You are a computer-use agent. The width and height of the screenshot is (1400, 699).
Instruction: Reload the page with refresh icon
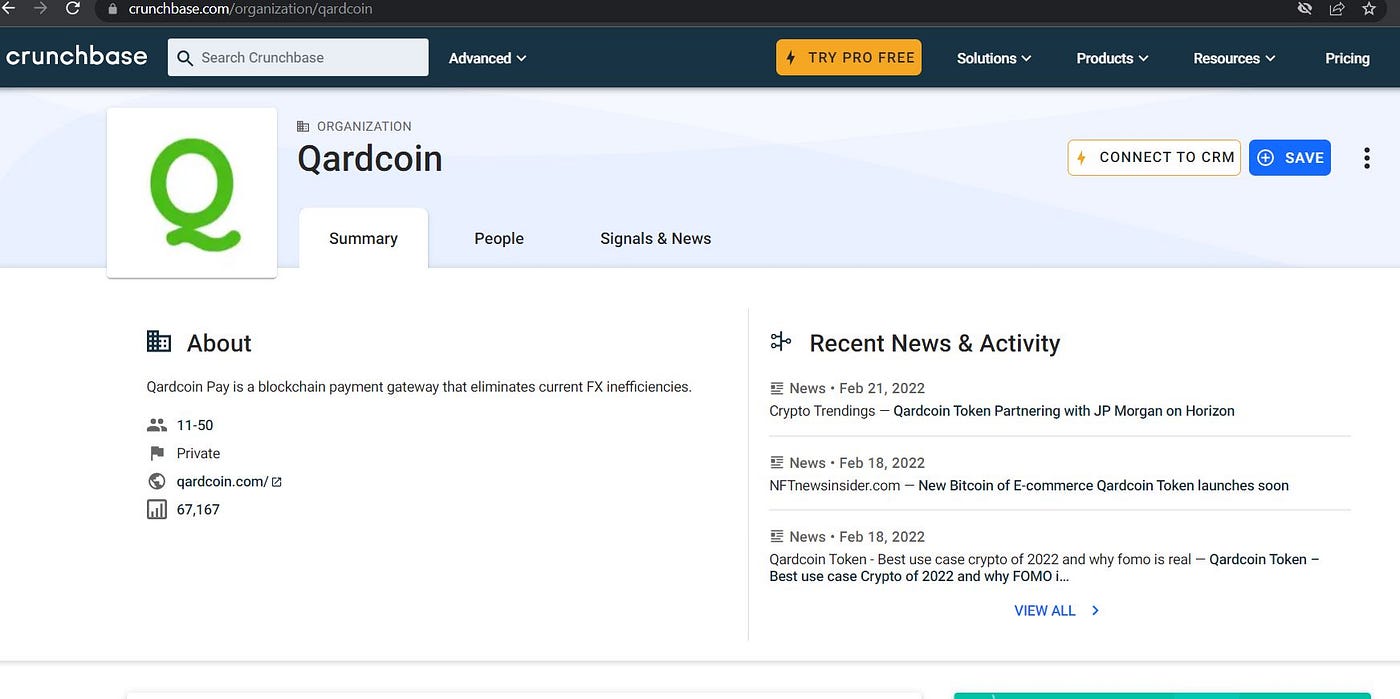pos(72,8)
